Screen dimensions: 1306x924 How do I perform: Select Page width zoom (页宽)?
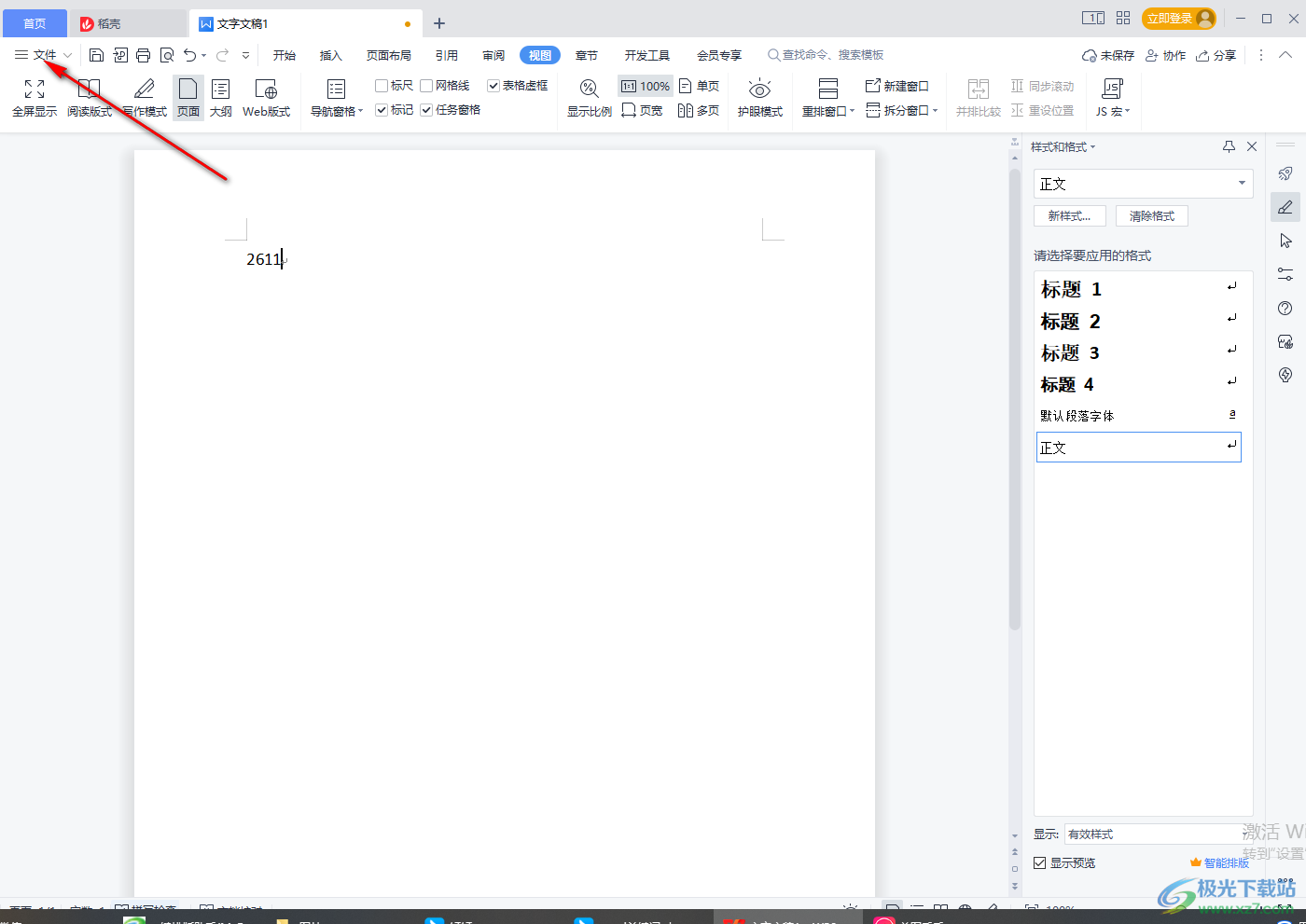click(643, 110)
